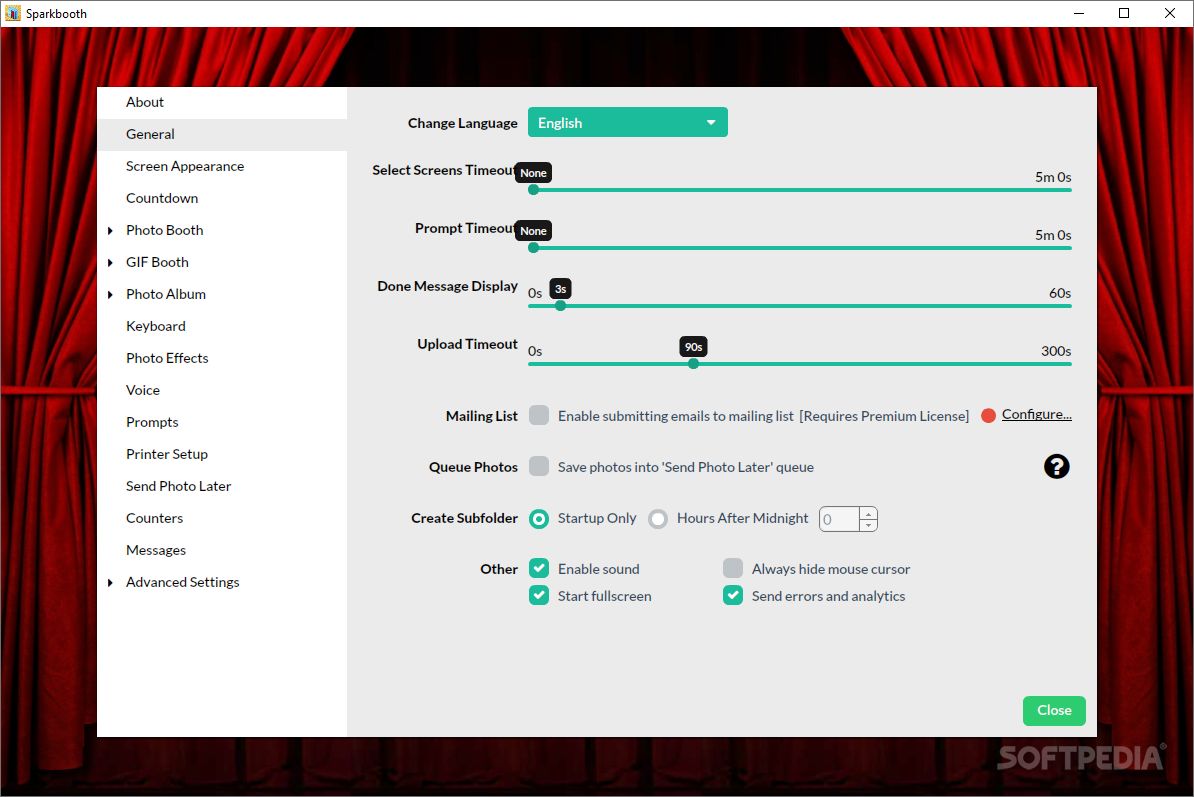Open Voice settings
The image size is (1194, 797).
pyautogui.click(x=222, y=390)
